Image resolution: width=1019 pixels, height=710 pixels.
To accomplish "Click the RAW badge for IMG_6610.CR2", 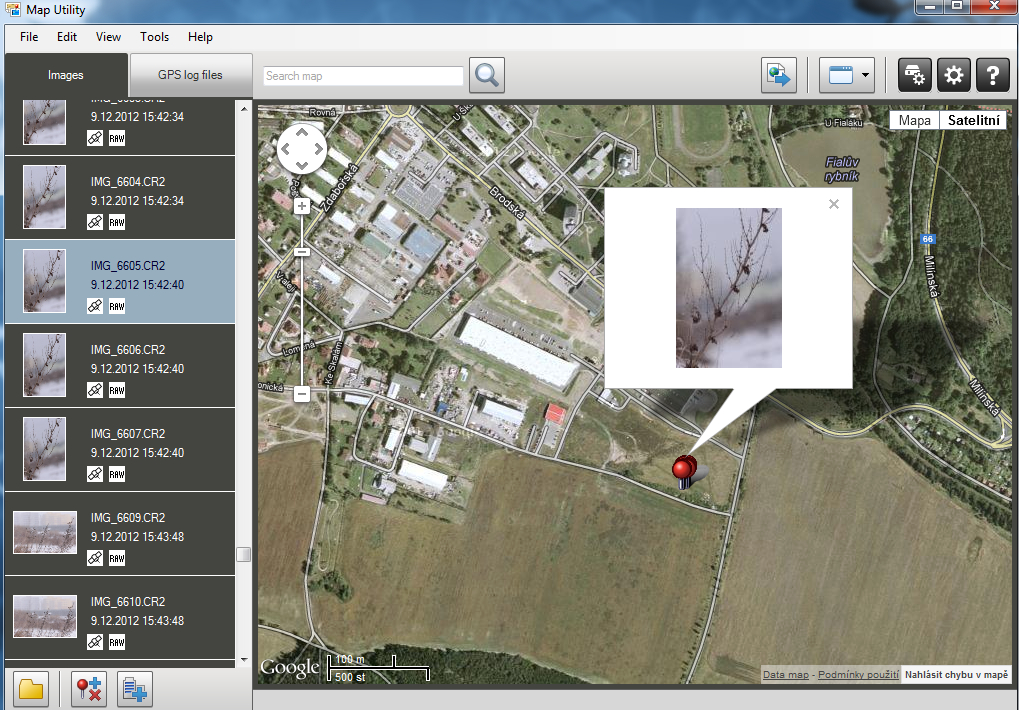I will [x=117, y=642].
